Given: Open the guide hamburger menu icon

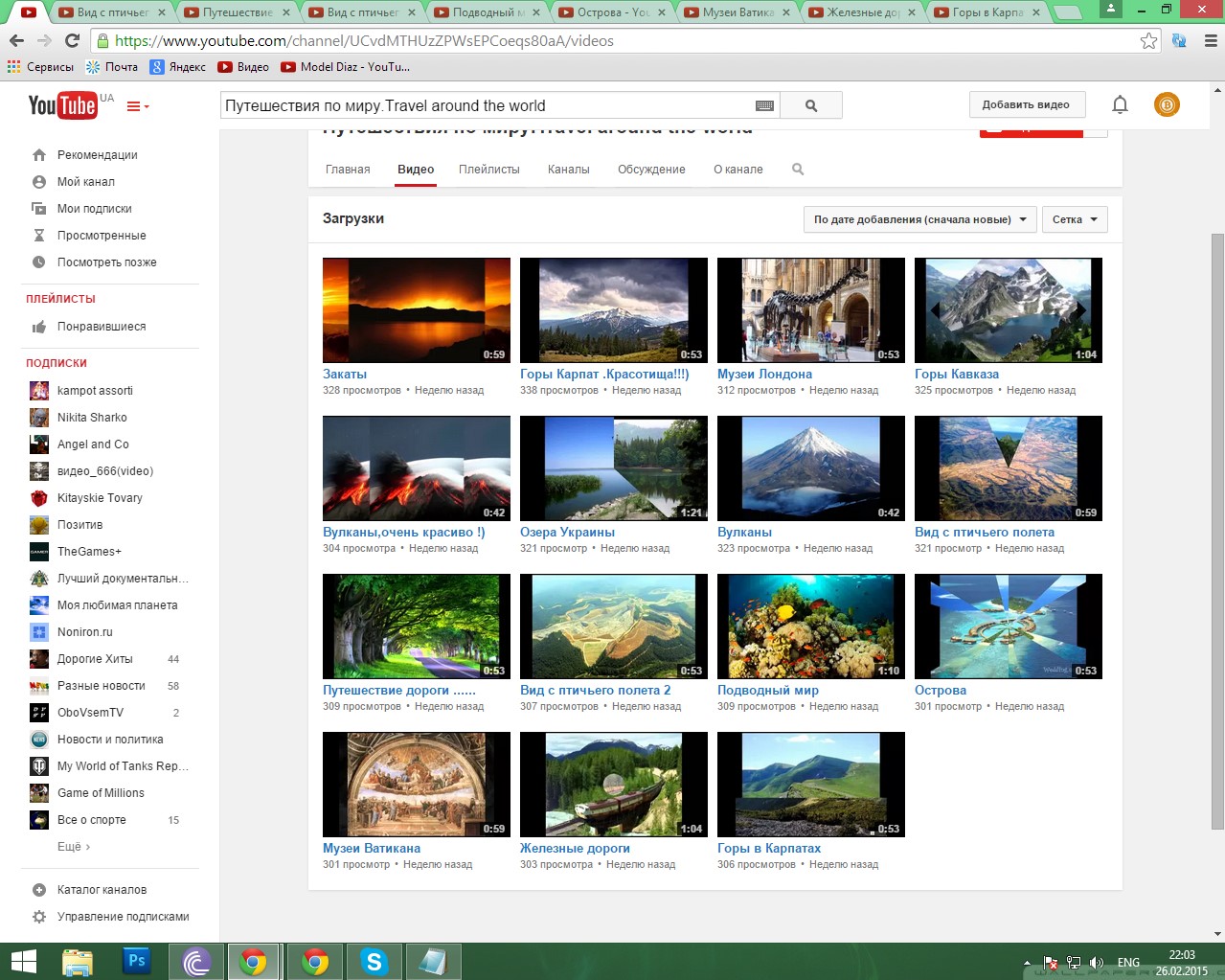Looking at the screenshot, I should tap(137, 106).
